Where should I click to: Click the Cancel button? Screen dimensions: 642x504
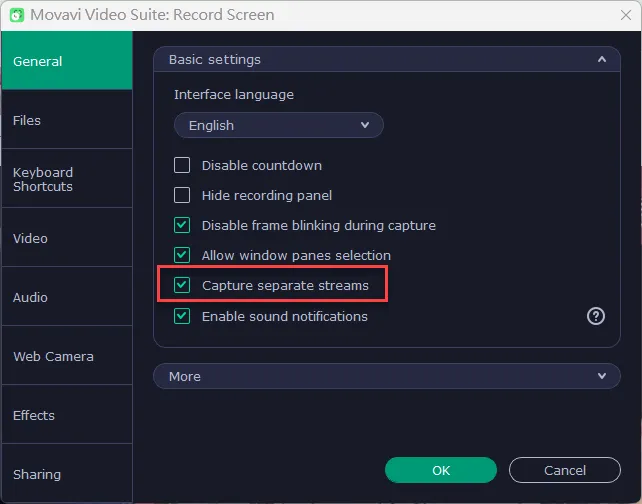(565, 470)
